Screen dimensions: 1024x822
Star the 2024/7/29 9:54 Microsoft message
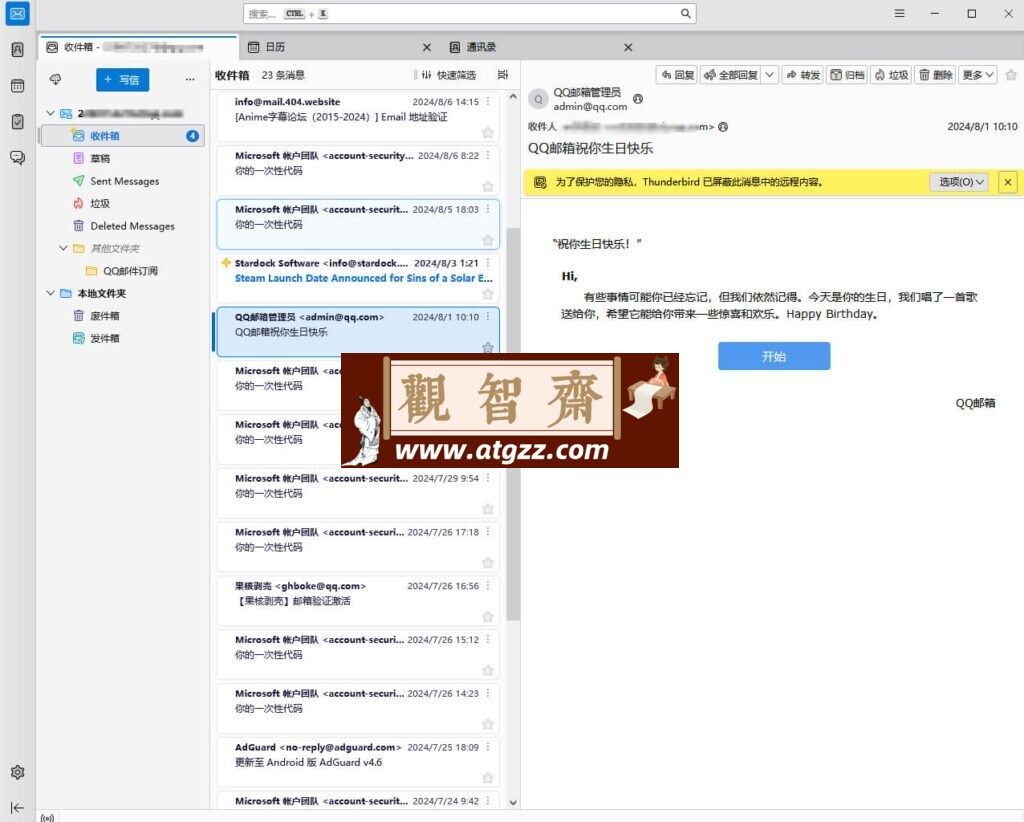(488, 509)
